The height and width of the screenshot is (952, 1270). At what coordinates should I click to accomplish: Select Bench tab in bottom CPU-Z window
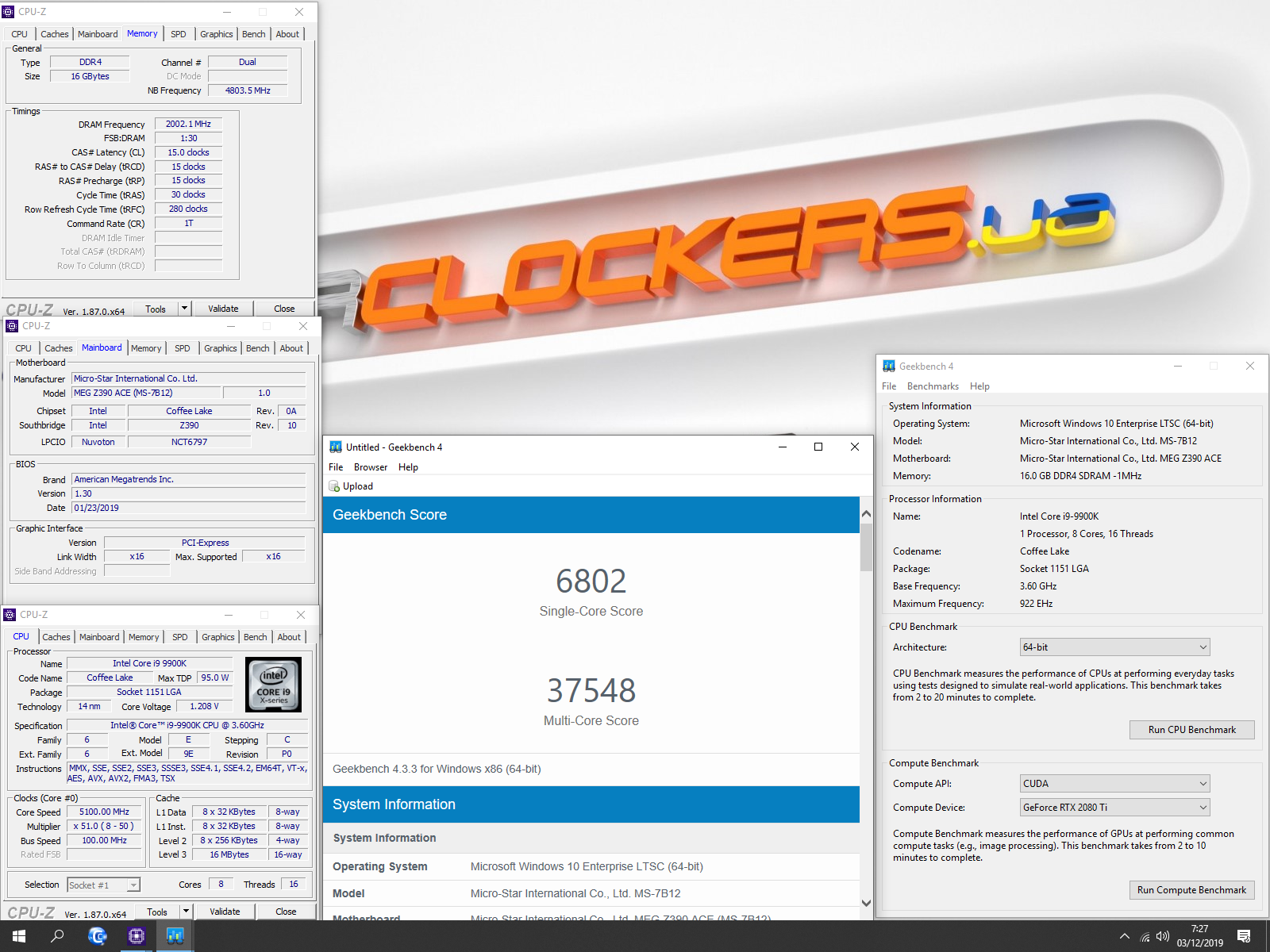[256, 637]
